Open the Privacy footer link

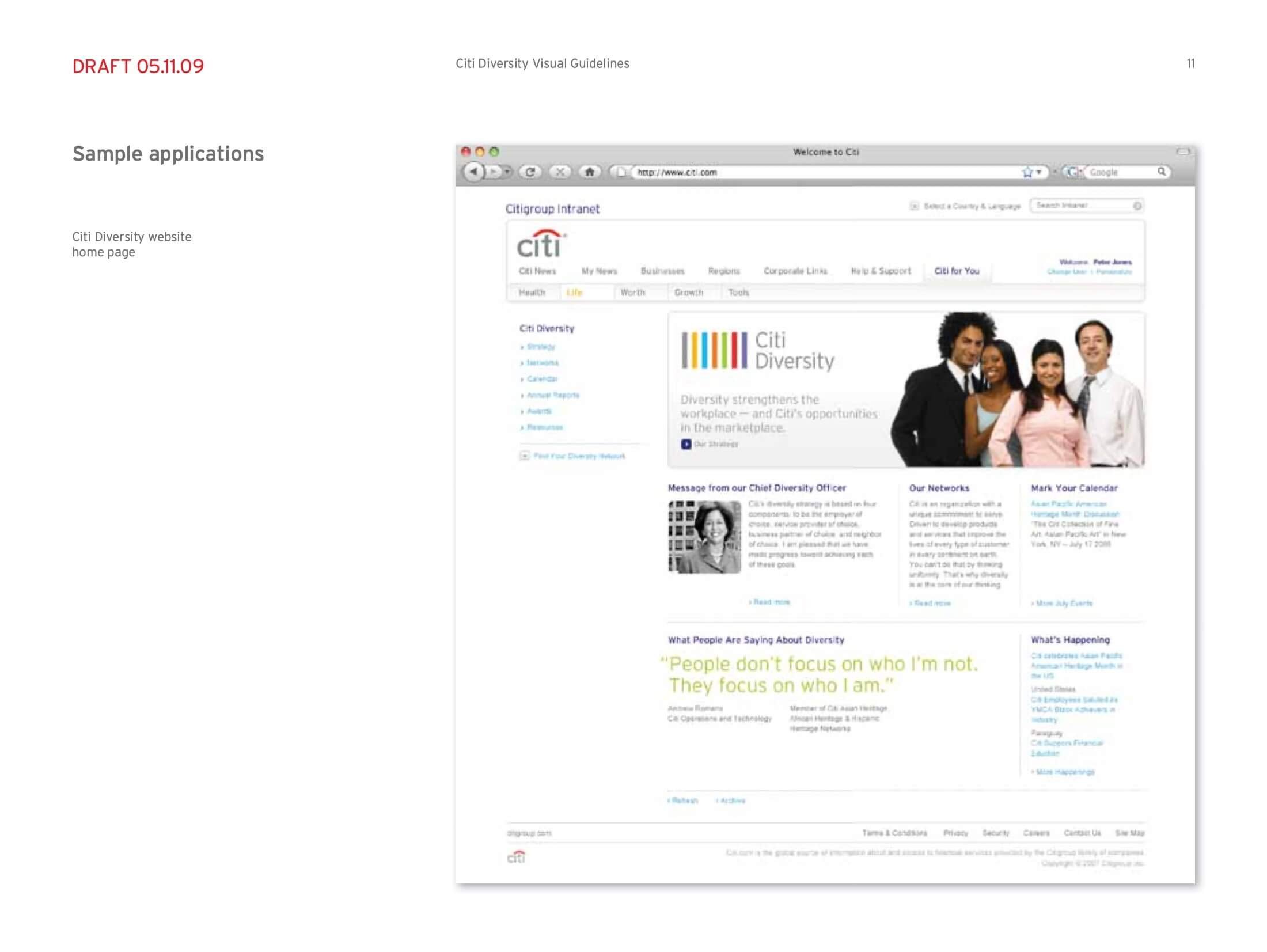coord(955,833)
